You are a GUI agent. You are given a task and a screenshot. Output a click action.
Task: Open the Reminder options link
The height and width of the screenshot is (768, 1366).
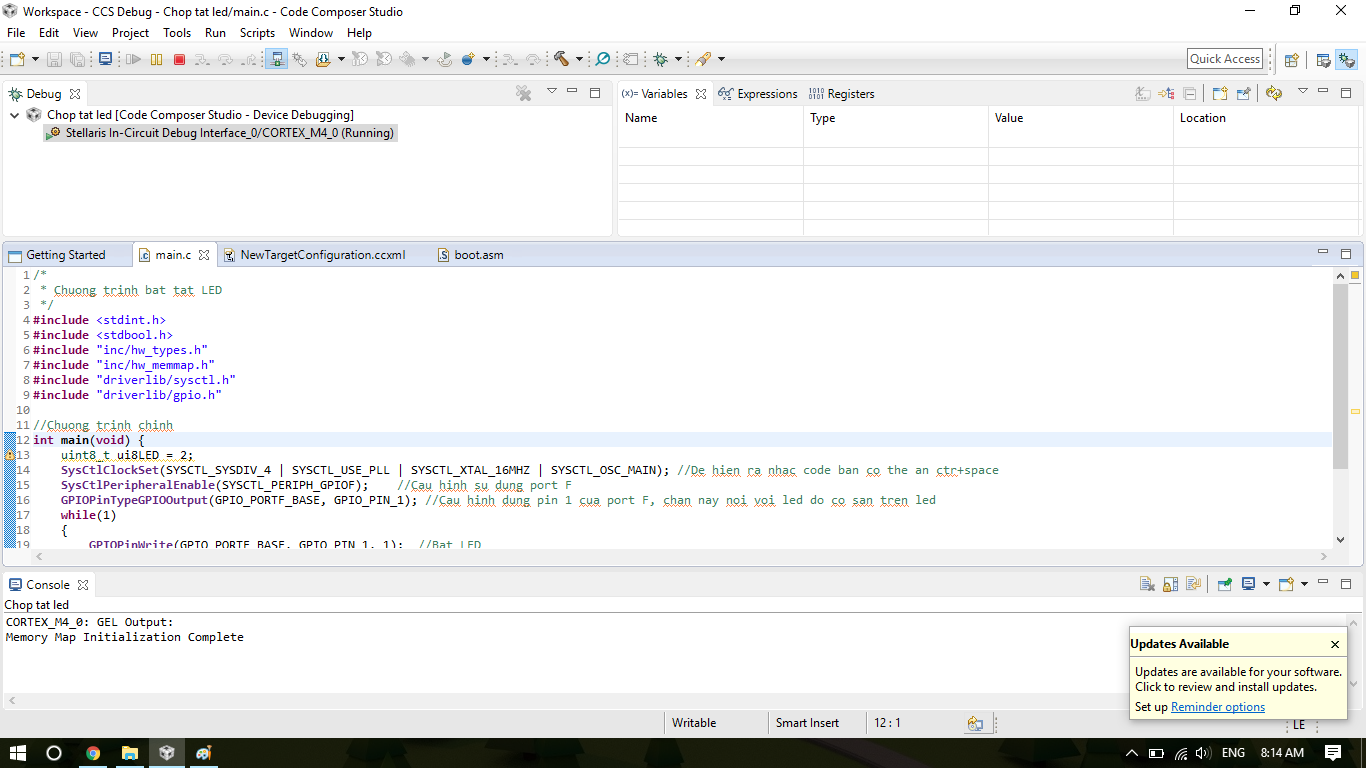tap(1217, 707)
